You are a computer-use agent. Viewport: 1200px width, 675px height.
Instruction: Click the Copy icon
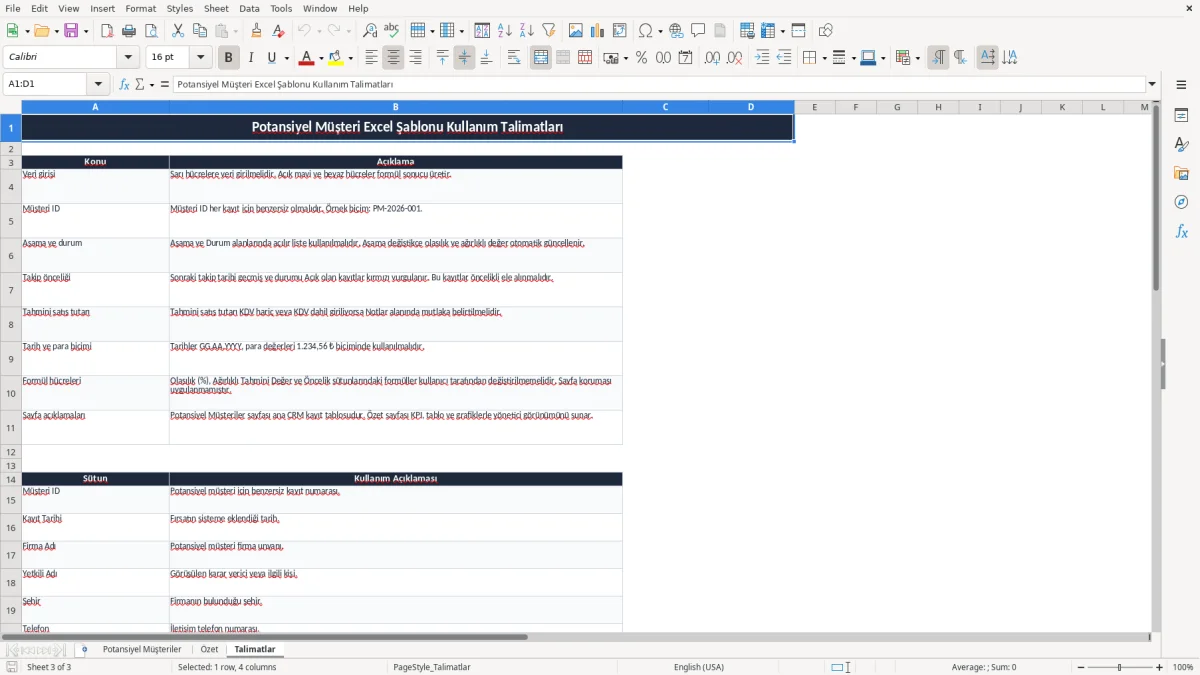coord(199,31)
